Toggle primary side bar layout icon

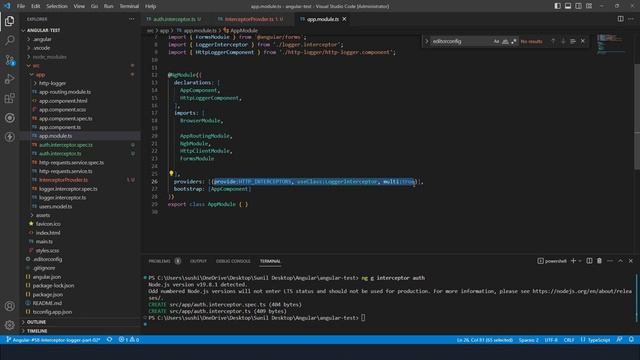[558, 6]
